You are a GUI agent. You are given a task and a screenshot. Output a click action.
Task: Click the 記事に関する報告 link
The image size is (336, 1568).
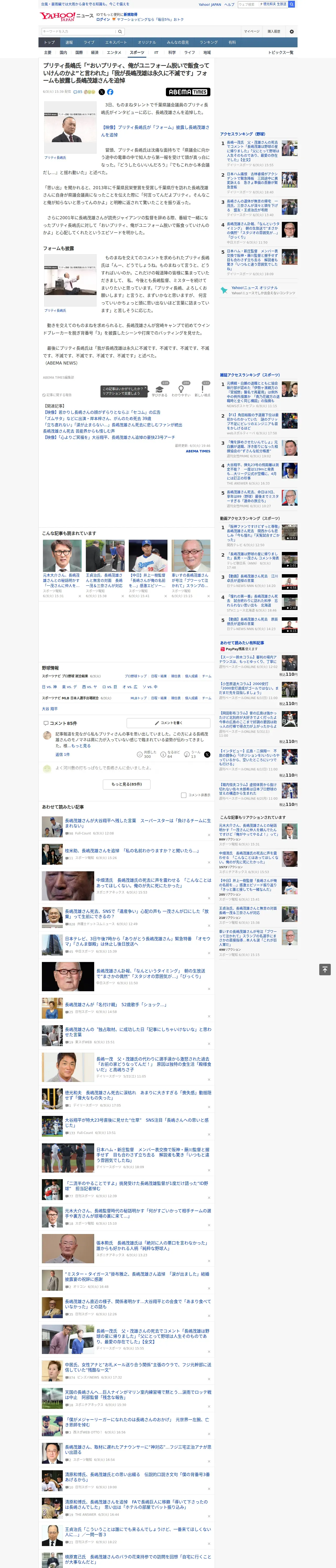pos(57,395)
